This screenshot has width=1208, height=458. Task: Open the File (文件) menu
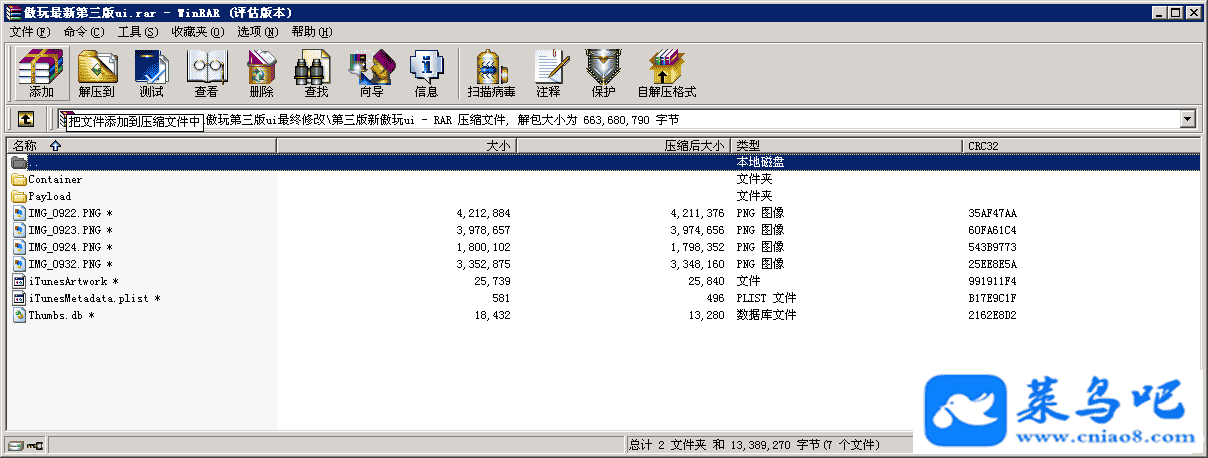point(29,32)
